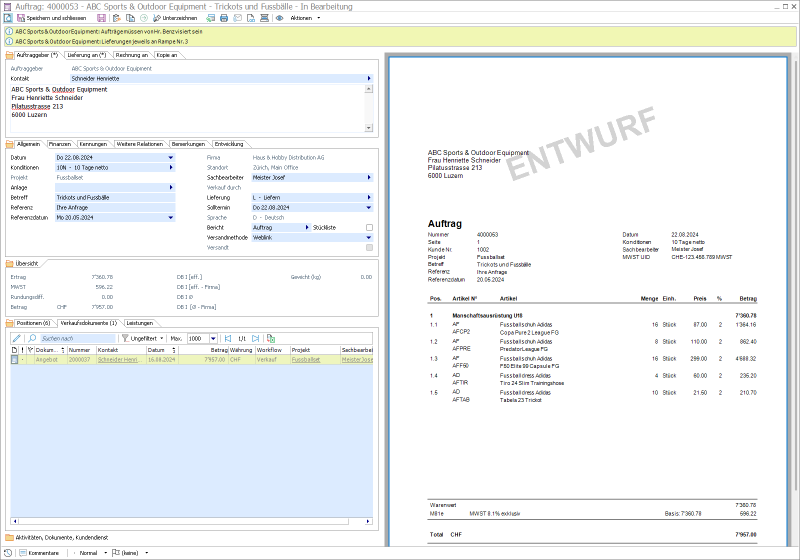Screen dimensions: 800x560
Task: Click the right arrow of the table's horizontal scrollbar
Action: pos(368,521)
